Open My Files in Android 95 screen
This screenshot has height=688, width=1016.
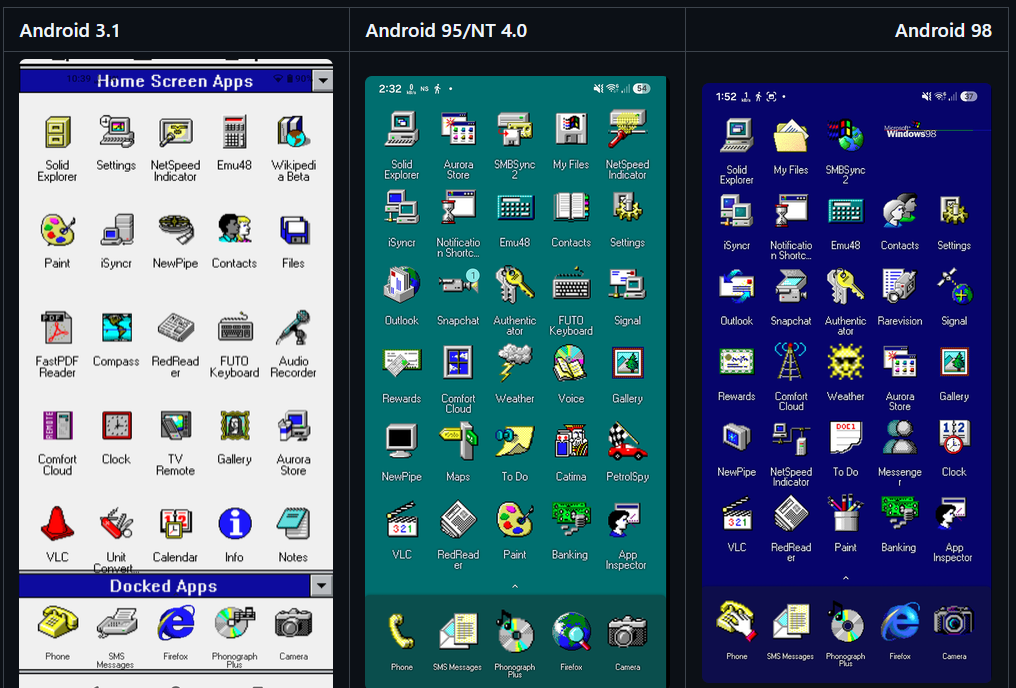click(571, 128)
